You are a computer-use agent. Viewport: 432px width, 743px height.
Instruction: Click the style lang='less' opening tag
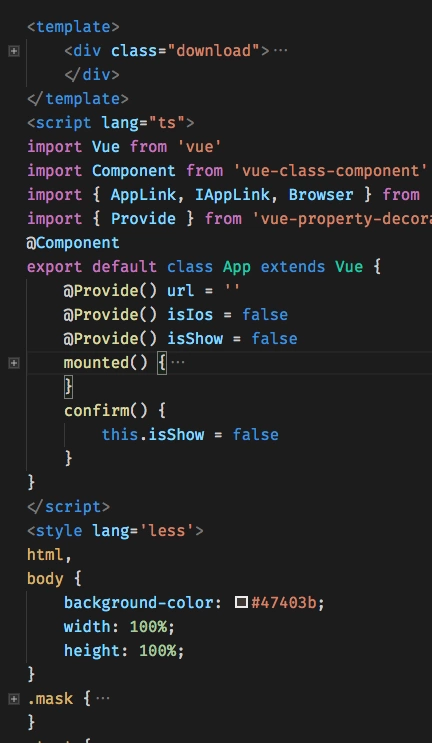click(115, 531)
